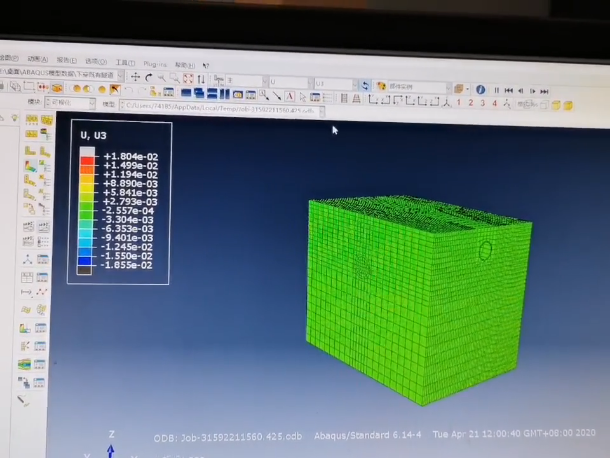Click the Query information icon

(480, 89)
